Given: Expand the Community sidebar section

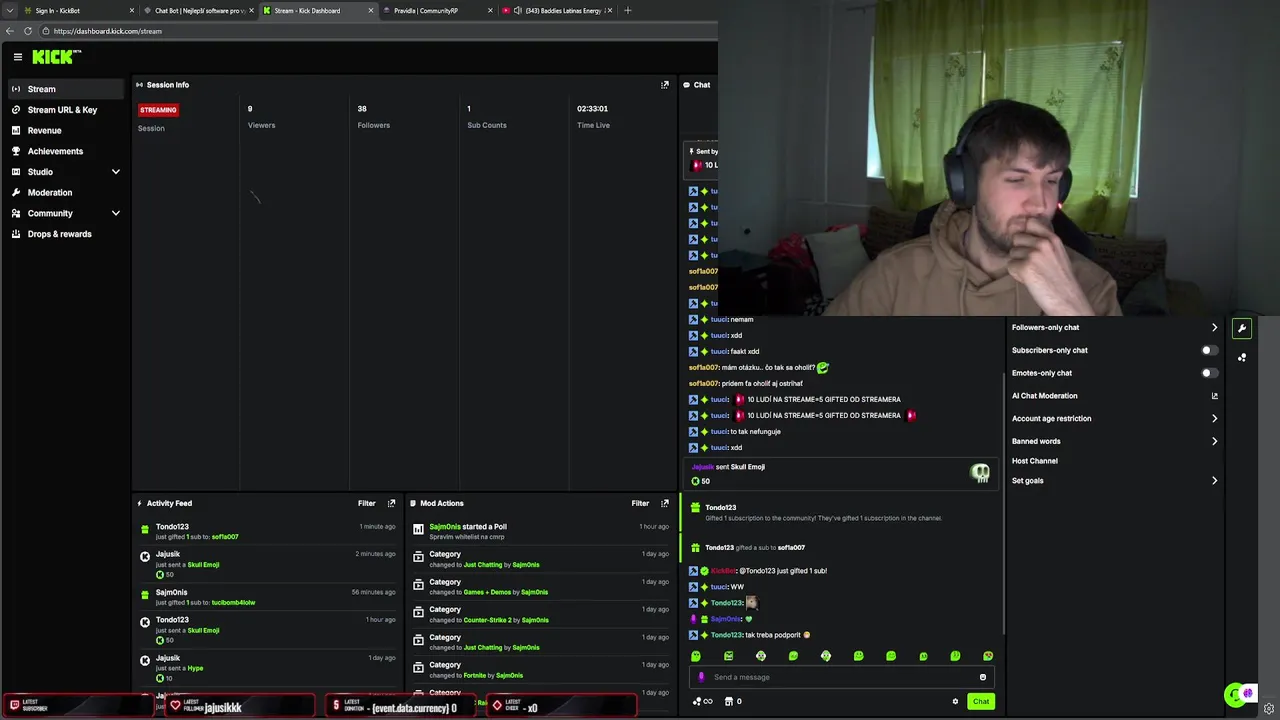Looking at the screenshot, I should 66,213.
